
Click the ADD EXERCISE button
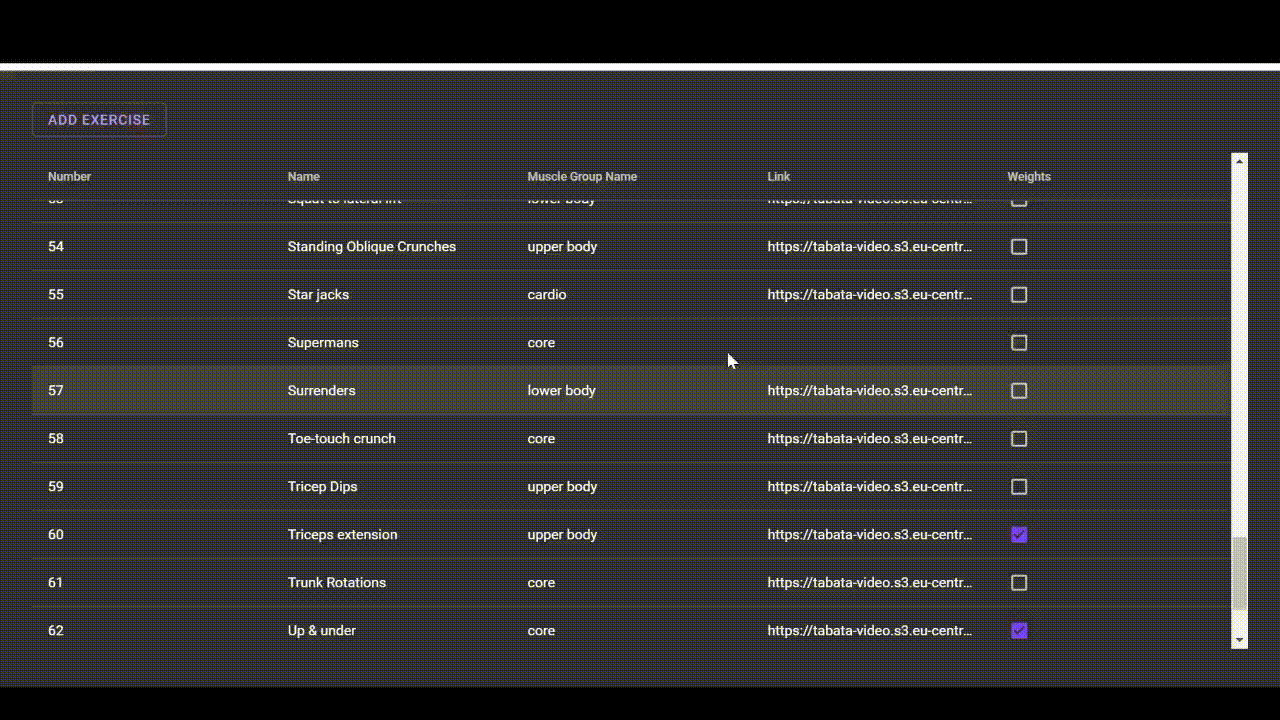pyautogui.click(x=99, y=120)
